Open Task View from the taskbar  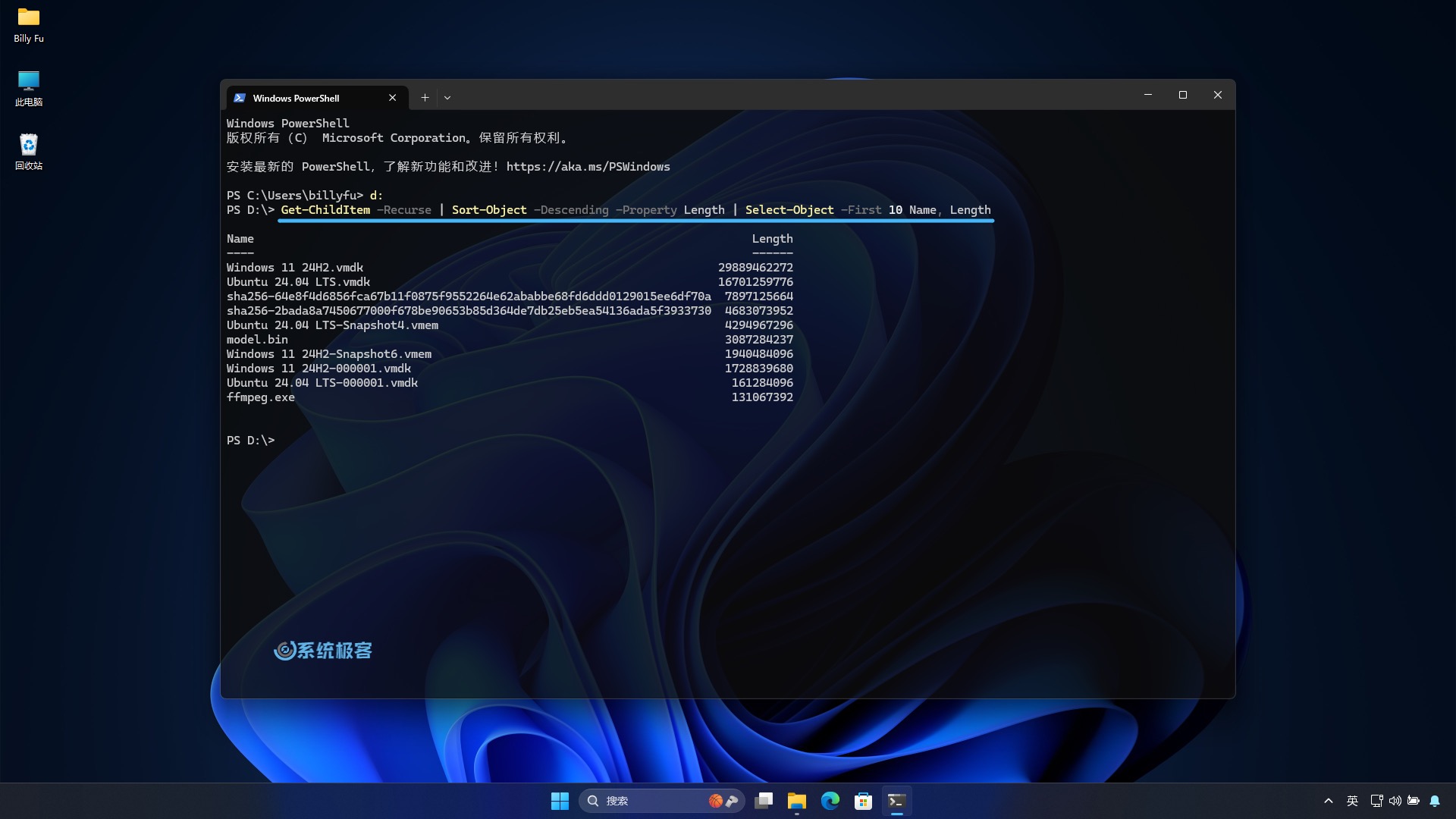click(x=764, y=801)
